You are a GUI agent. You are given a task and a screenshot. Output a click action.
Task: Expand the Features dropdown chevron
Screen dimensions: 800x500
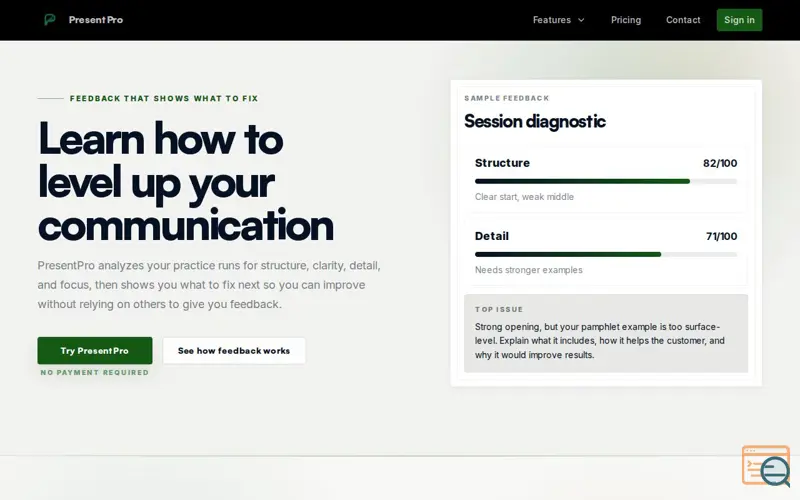click(x=581, y=20)
